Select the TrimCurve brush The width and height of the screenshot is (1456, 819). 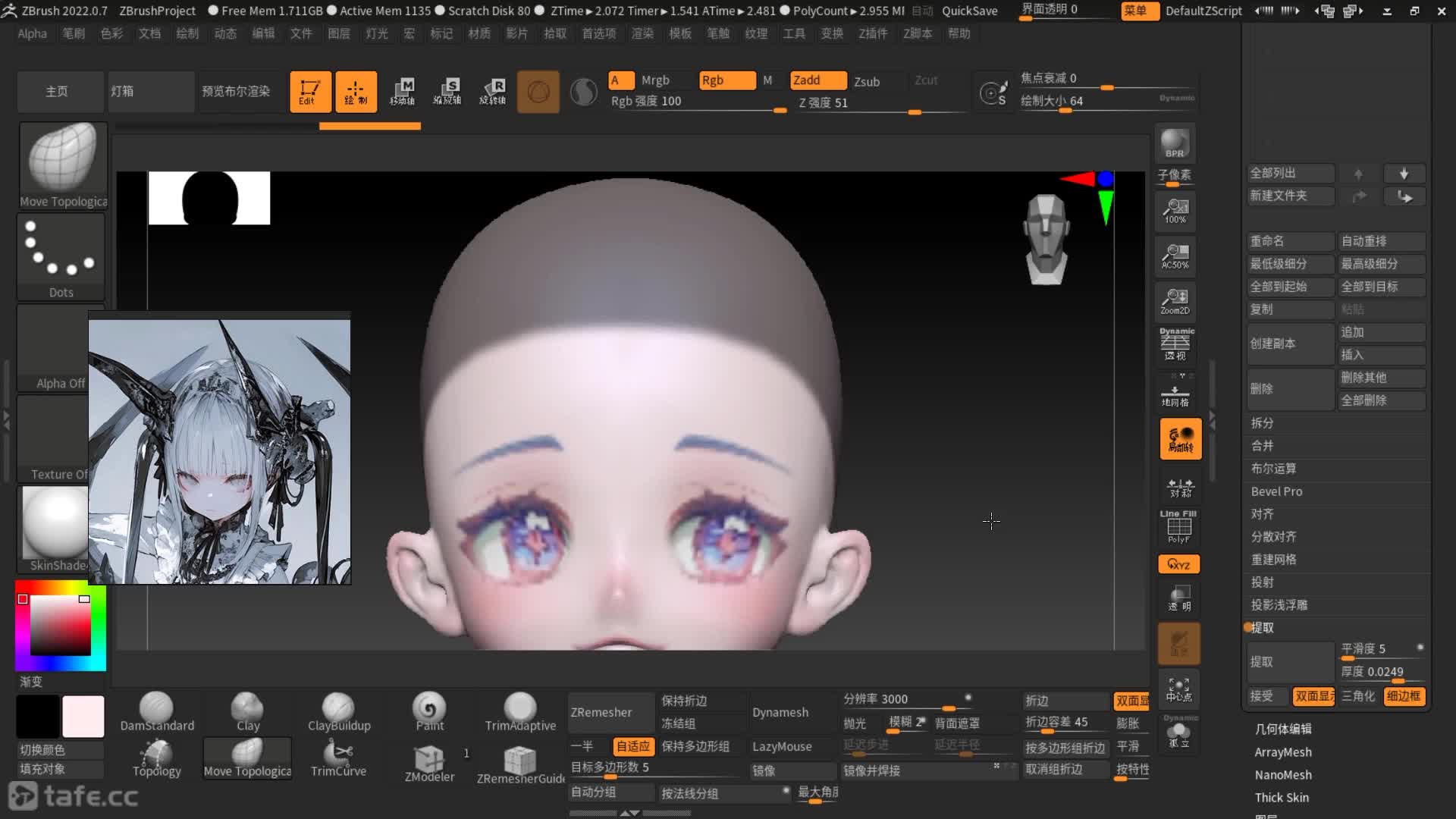pos(339,758)
